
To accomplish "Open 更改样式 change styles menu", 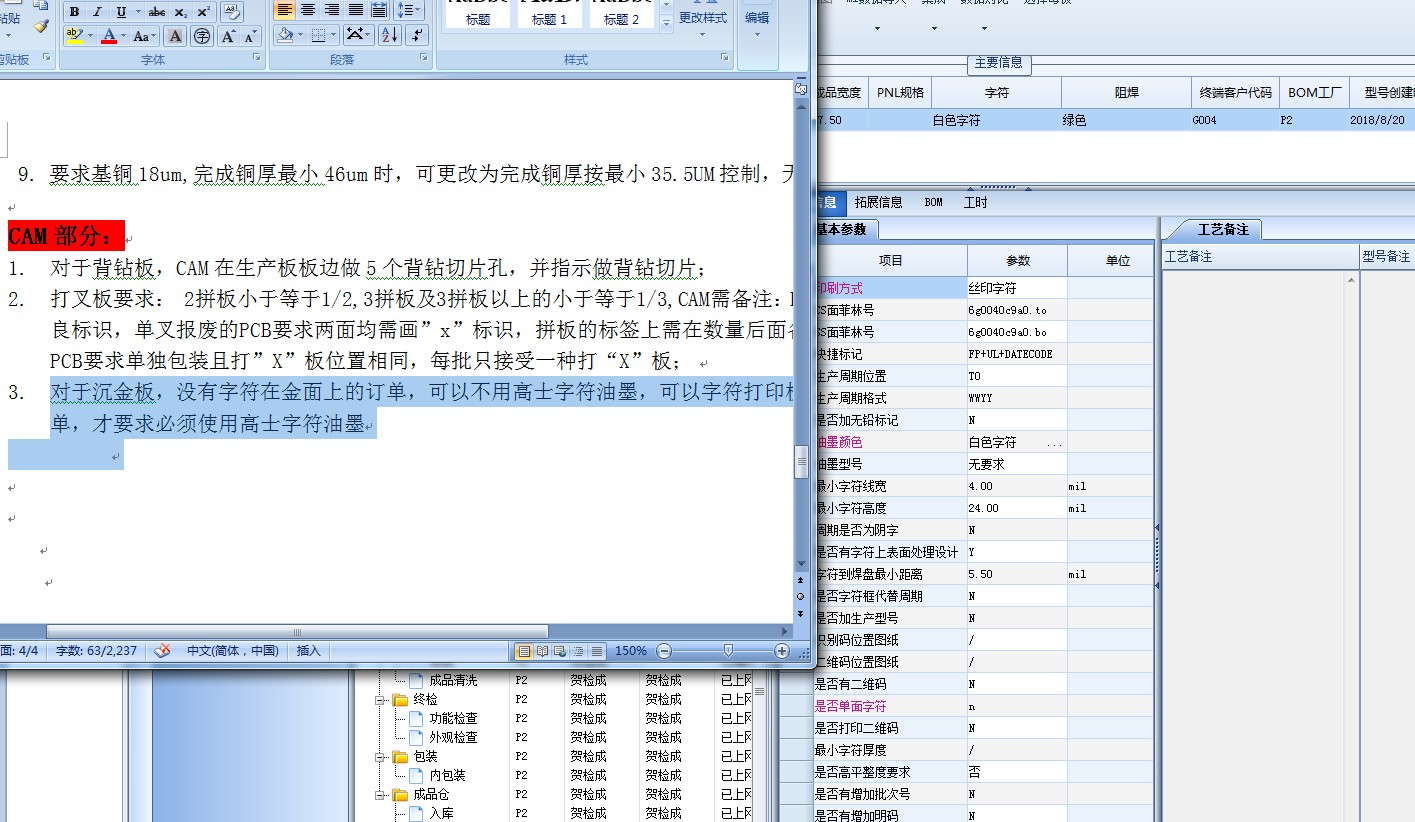I will [x=702, y=20].
